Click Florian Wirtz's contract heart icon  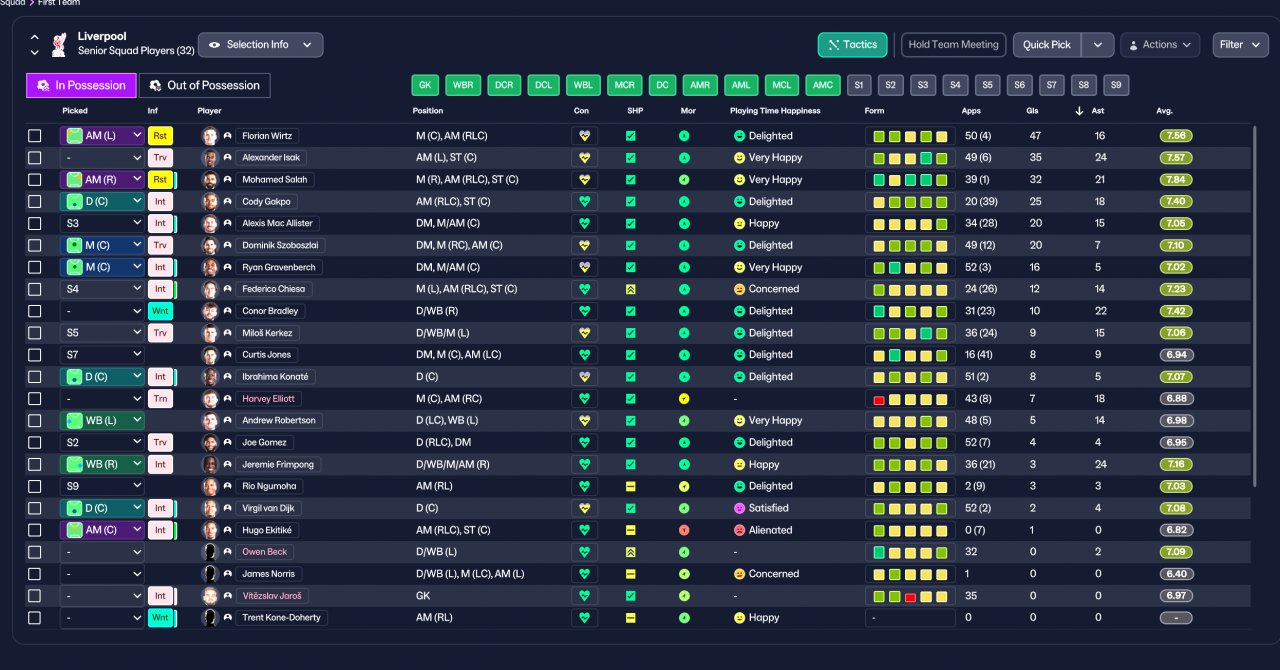585,136
